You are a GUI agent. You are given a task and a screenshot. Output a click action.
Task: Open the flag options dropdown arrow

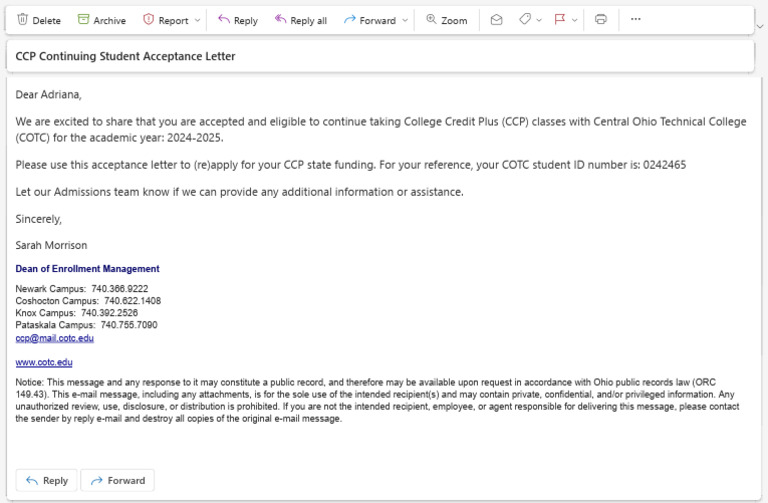(575, 21)
